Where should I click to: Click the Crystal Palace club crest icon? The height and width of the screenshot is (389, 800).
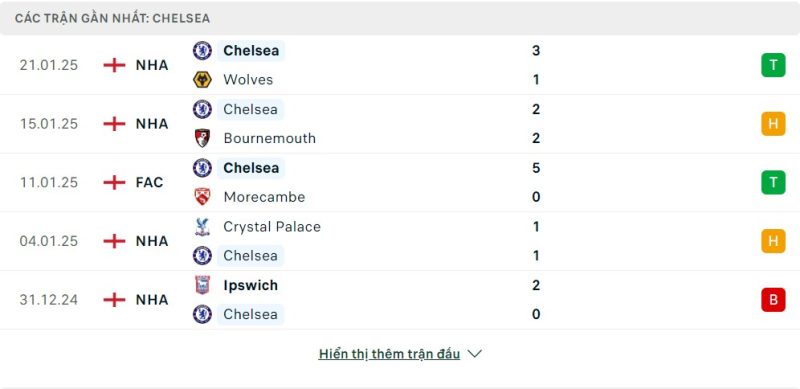(203, 227)
